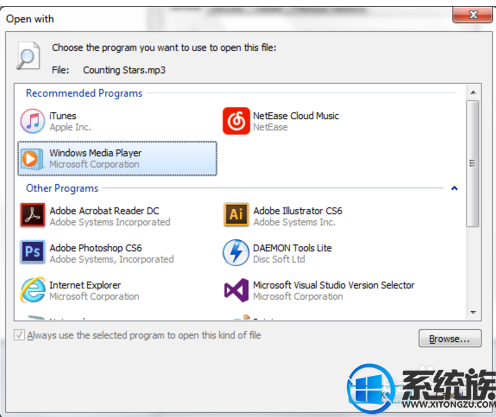Click the Internet Explorer label
This screenshot has width=496, height=417.
(x=85, y=285)
